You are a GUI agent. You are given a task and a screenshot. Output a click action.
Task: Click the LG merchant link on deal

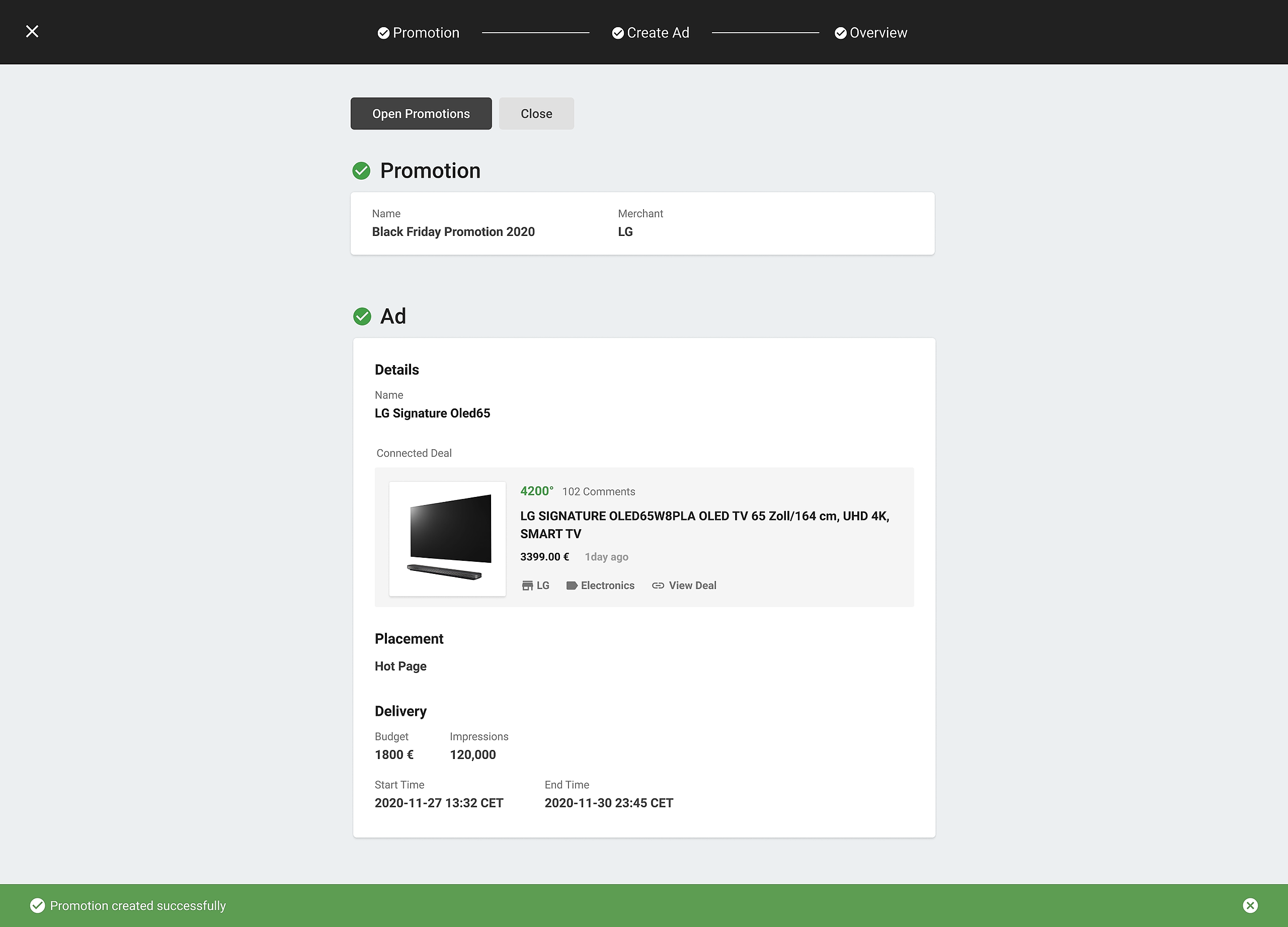click(542, 585)
